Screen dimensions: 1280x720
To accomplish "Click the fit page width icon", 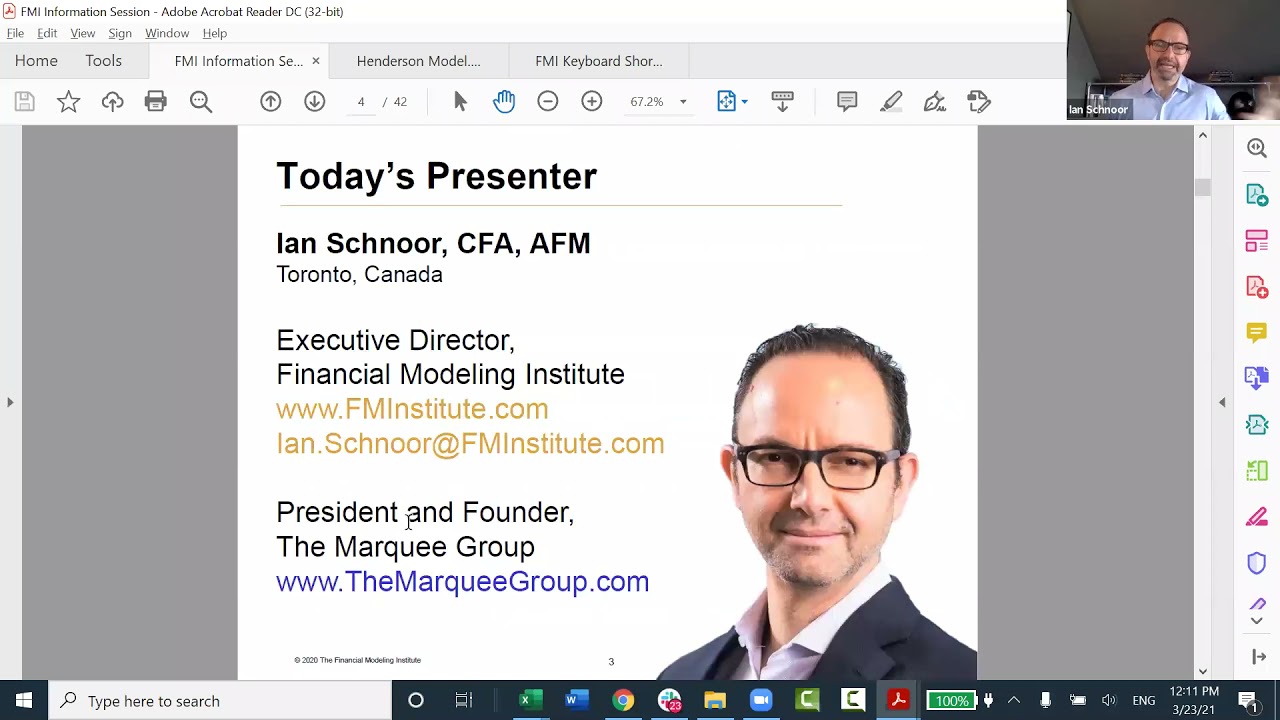I will [x=726, y=101].
